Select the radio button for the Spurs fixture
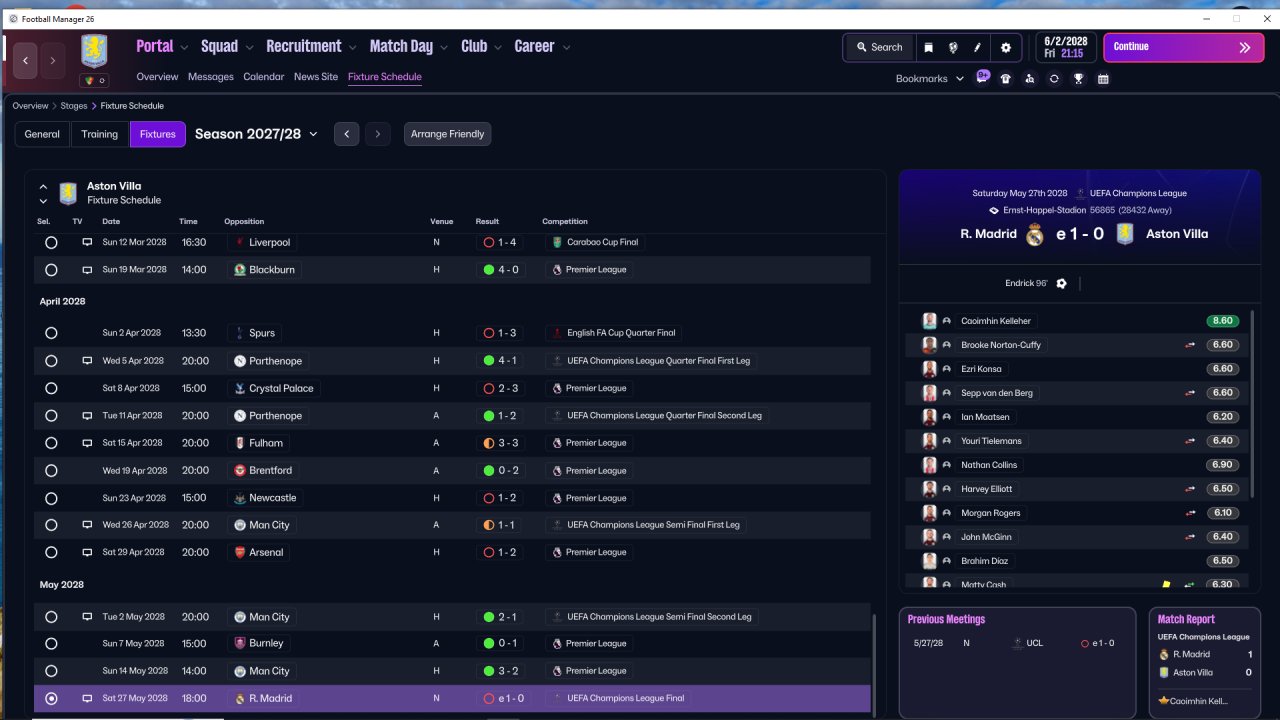Image resolution: width=1280 pixels, height=720 pixels. click(x=51, y=333)
